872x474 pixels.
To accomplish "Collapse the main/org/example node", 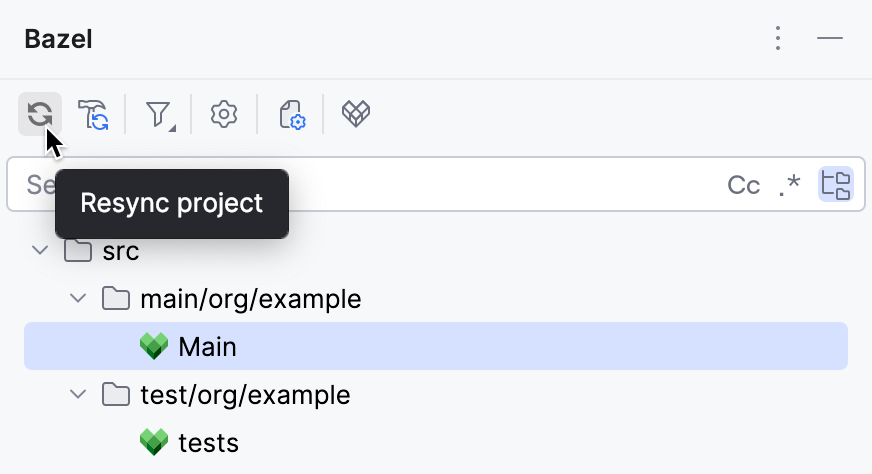I will pyautogui.click(x=77, y=298).
